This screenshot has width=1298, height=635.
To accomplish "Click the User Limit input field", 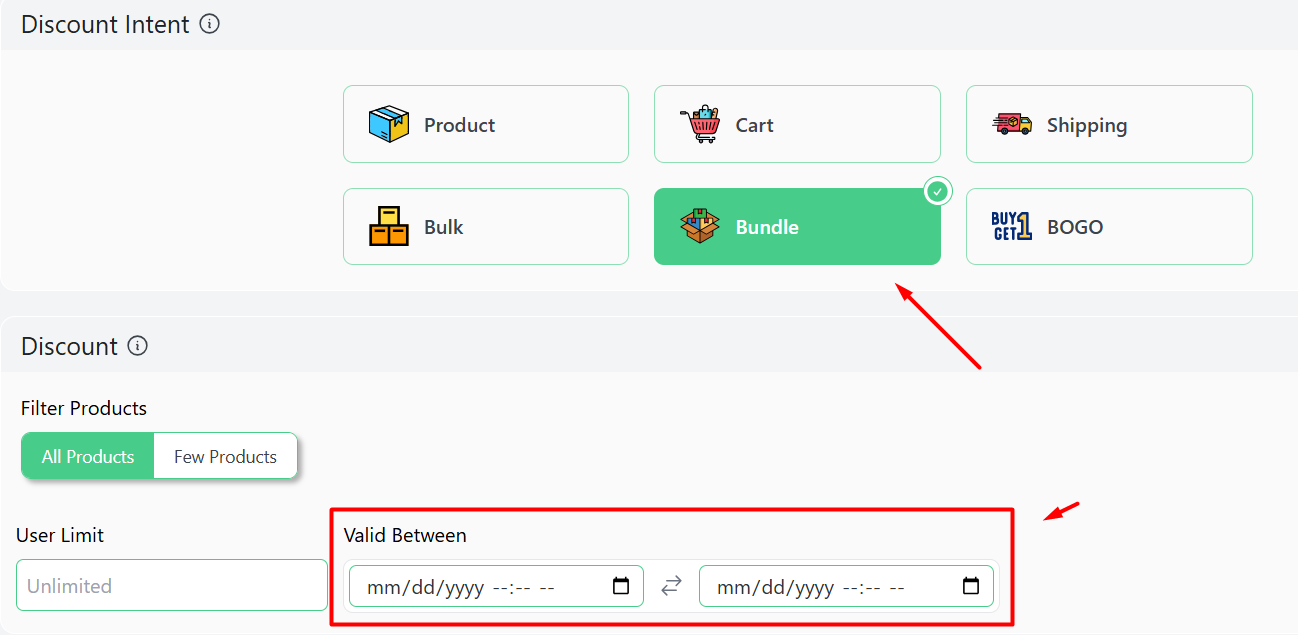I will [172, 585].
